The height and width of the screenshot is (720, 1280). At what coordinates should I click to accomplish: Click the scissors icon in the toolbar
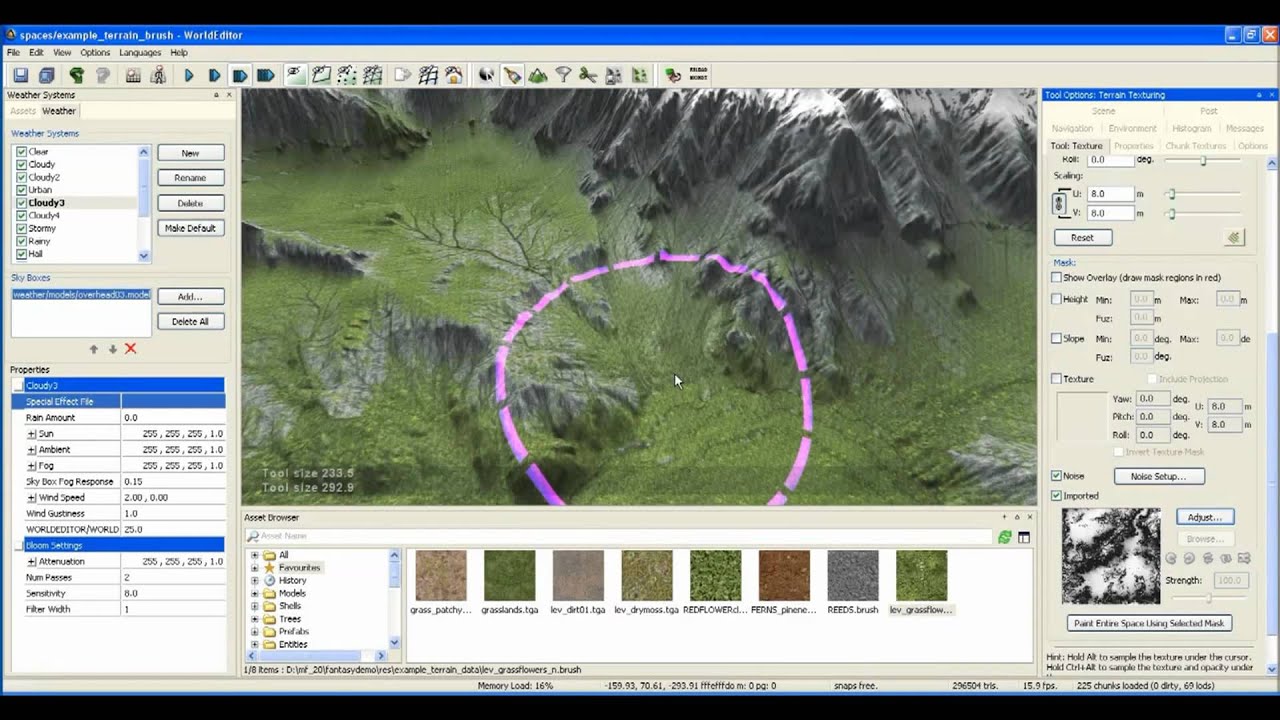tap(587, 75)
